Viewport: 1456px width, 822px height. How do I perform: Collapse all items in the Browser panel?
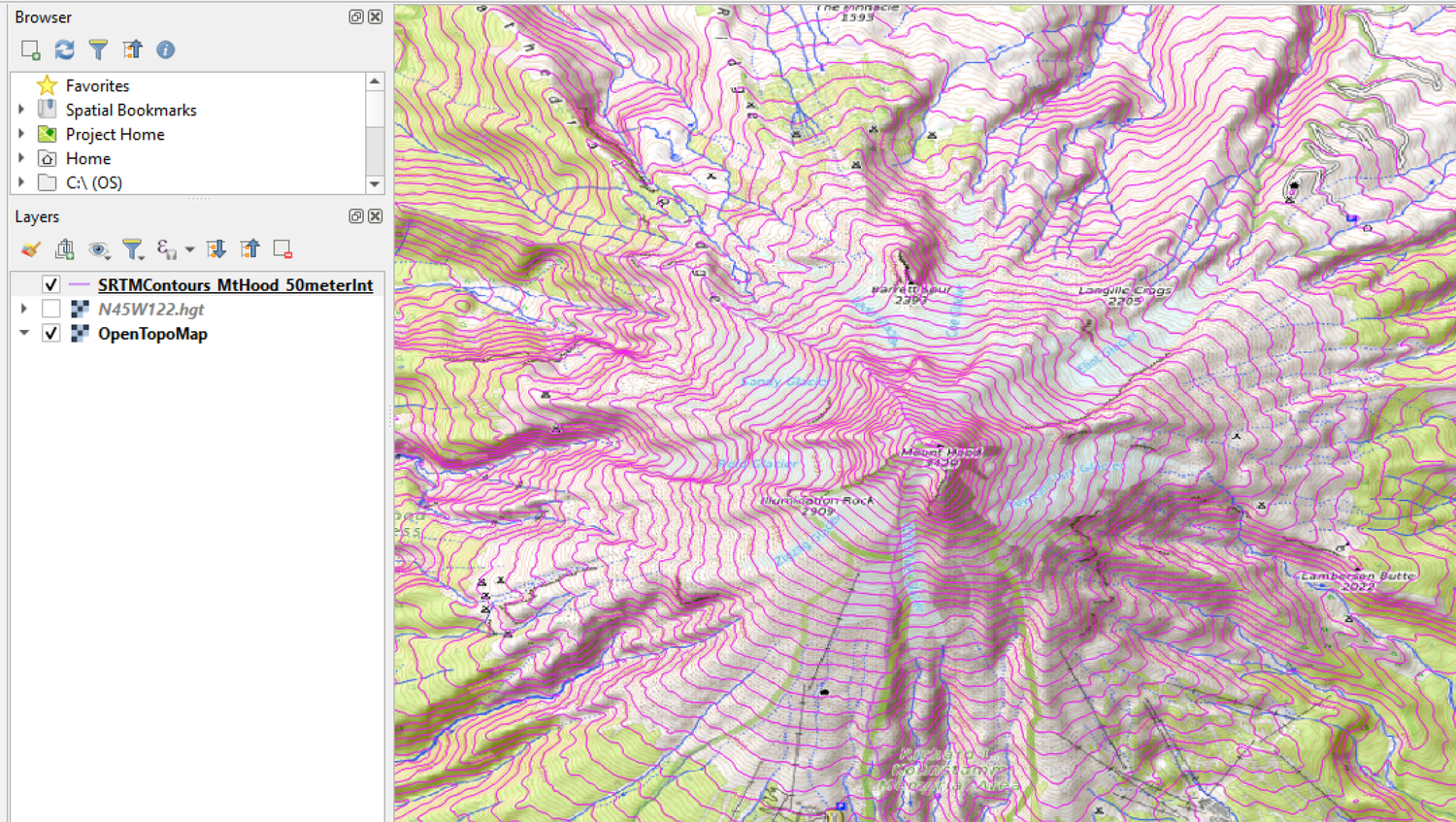click(132, 49)
